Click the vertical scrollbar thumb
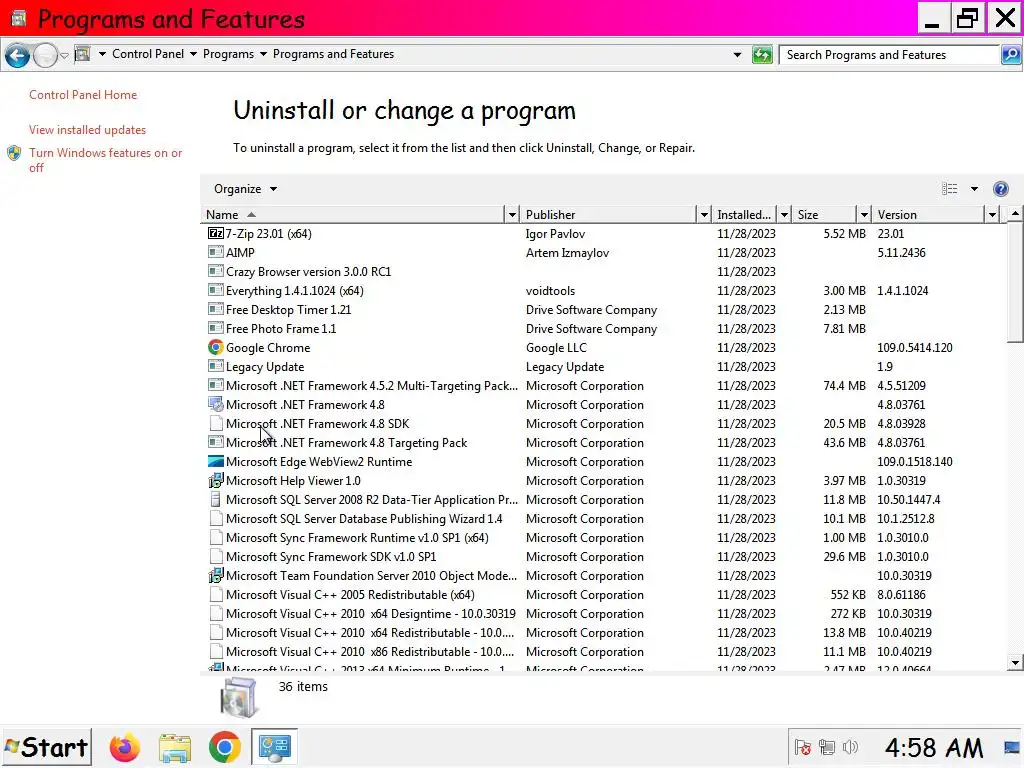Viewport: 1024px width, 768px height. 1015,281
